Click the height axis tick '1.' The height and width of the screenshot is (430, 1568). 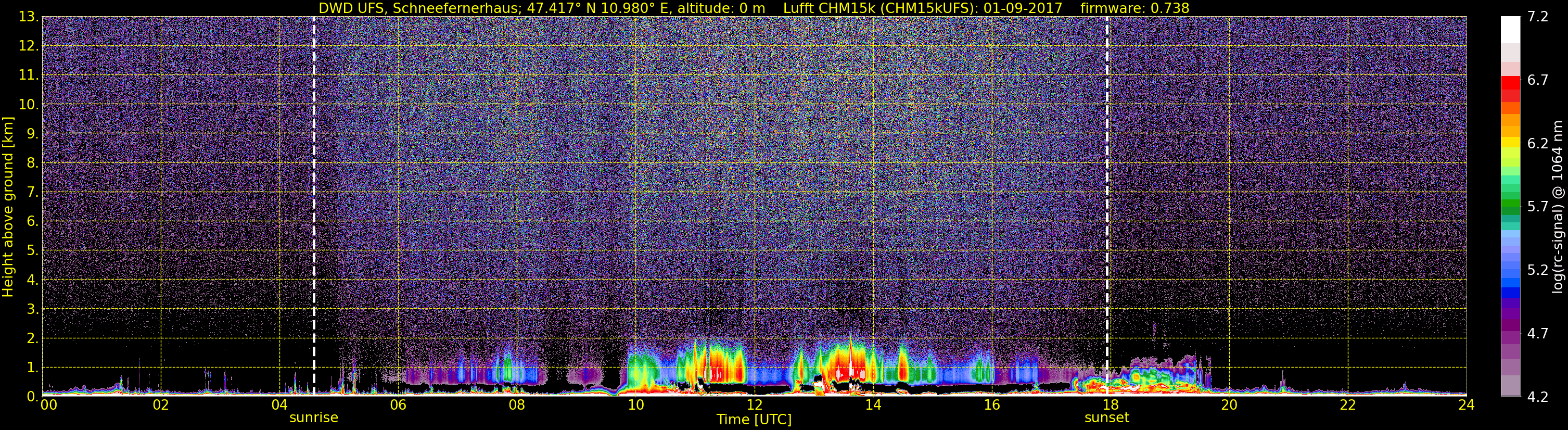pos(32,368)
